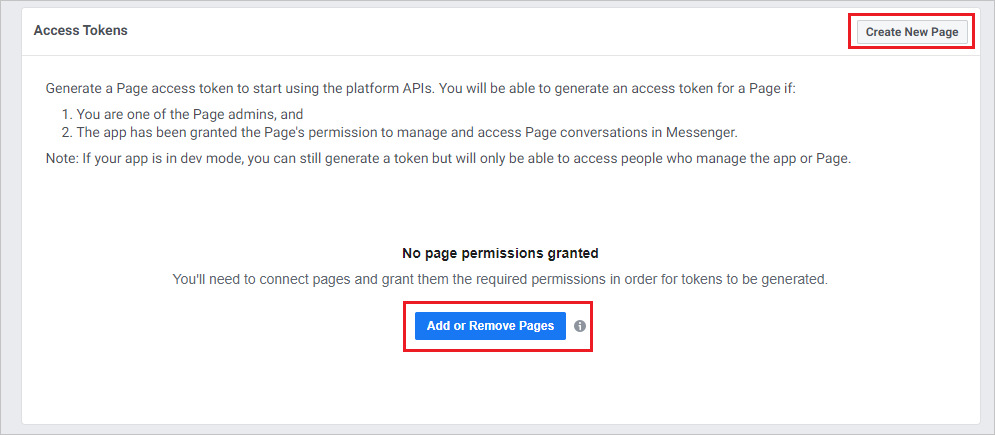Click the 'Note:' label text
This screenshot has height=435, width=995.
pyautogui.click(x=62, y=159)
